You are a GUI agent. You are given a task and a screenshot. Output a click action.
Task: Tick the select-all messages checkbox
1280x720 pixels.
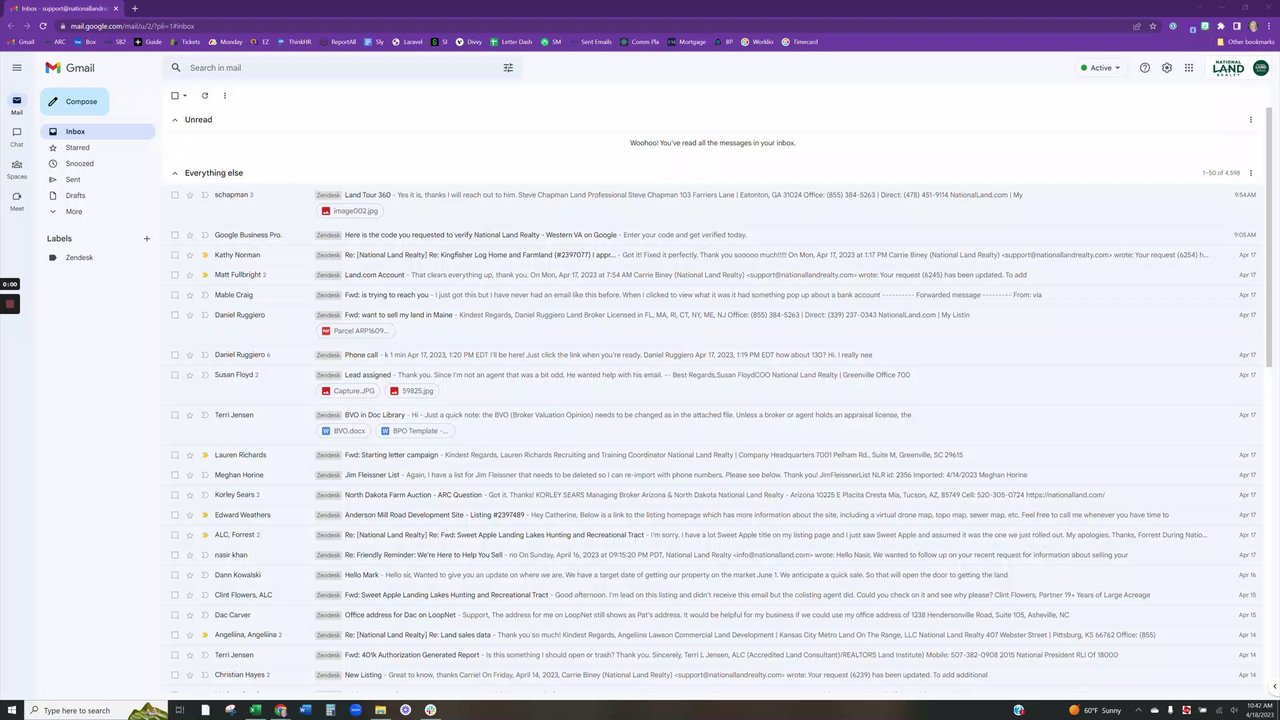(175, 96)
